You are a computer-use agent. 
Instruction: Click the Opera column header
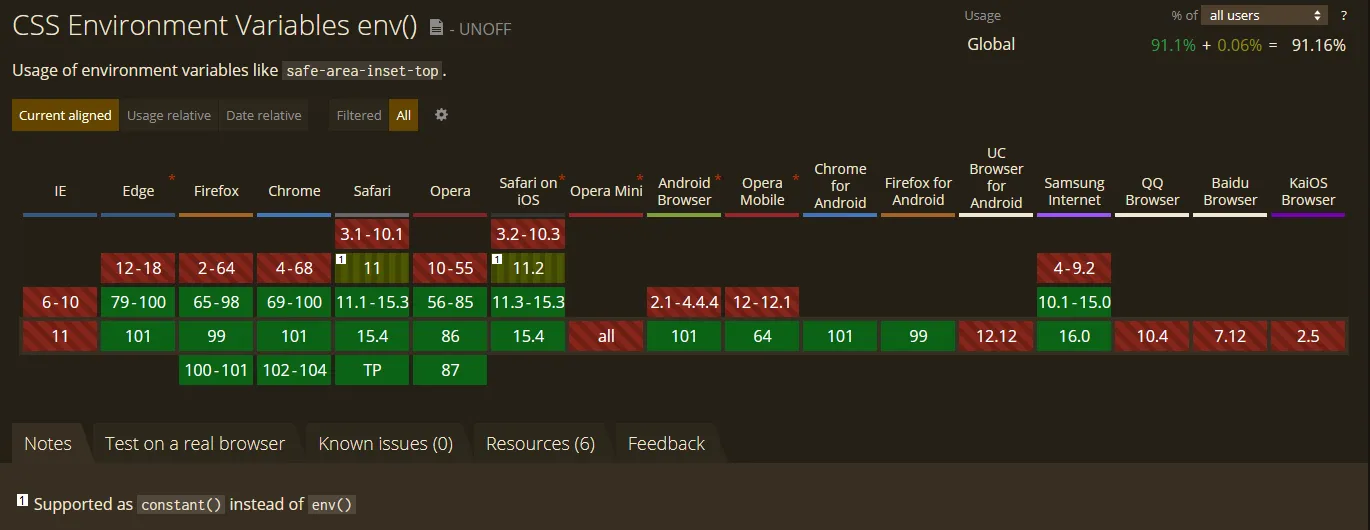pos(450,191)
